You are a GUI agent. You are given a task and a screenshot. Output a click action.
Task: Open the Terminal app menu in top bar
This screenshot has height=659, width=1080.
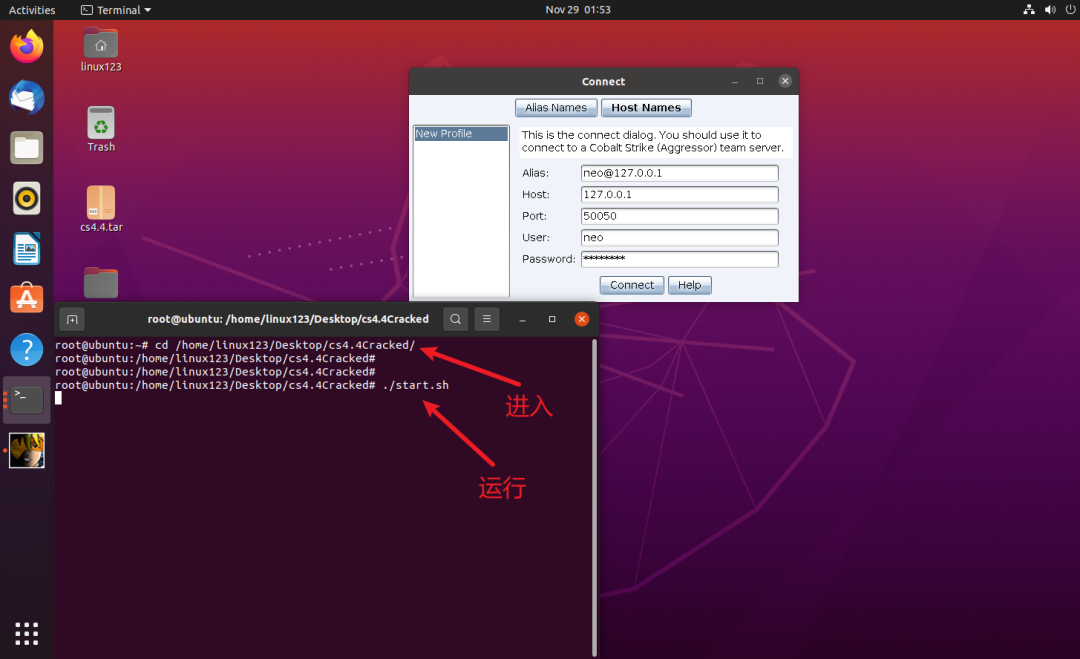pos(116,10)
